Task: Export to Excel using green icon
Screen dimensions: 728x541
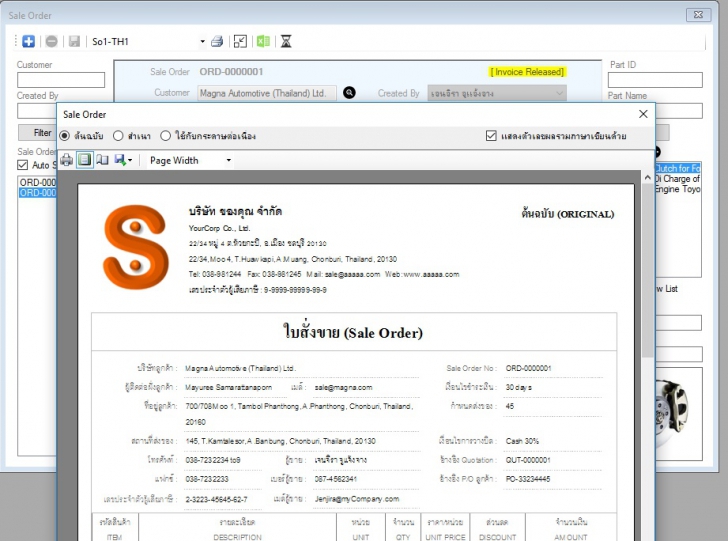Action: (263, 41)
